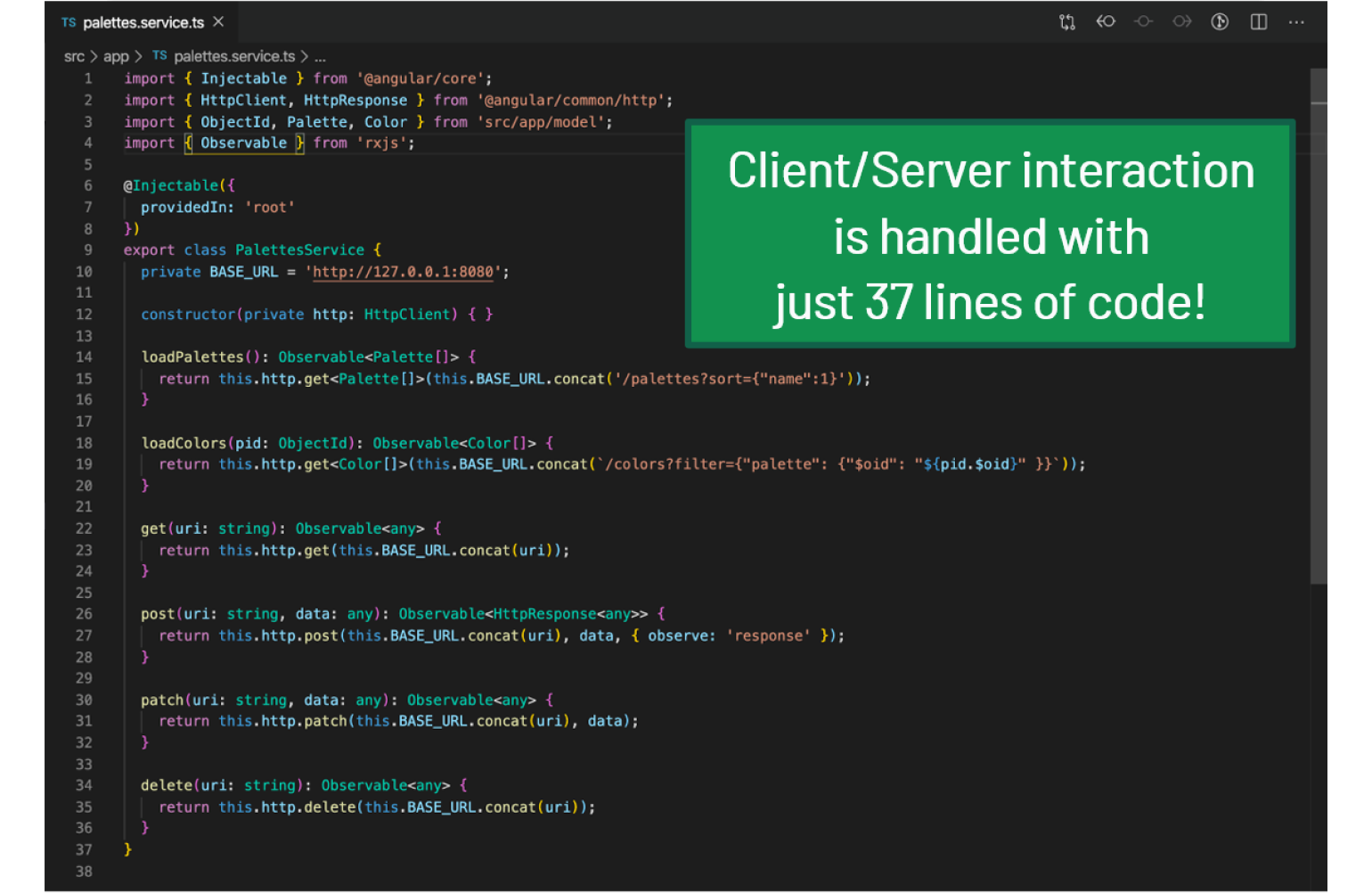Select the palettes.service.ts editor tab
The image size is (1372, 893).
[143, 22]
